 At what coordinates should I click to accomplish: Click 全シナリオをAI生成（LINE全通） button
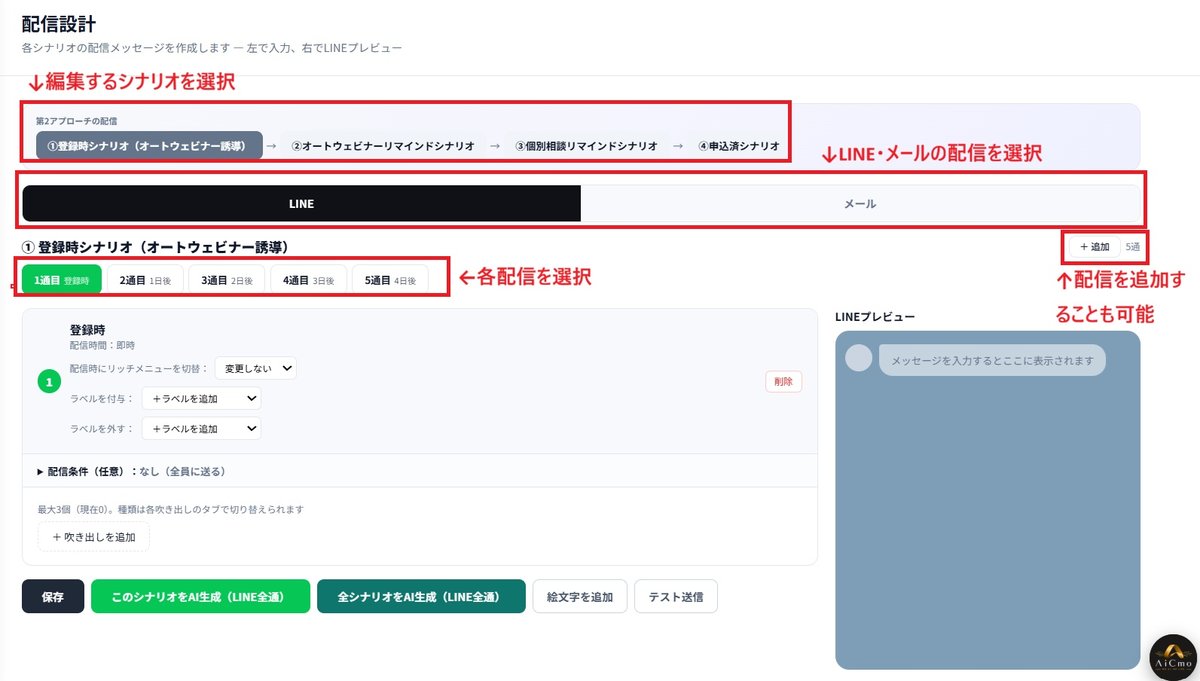coord(421,597)
